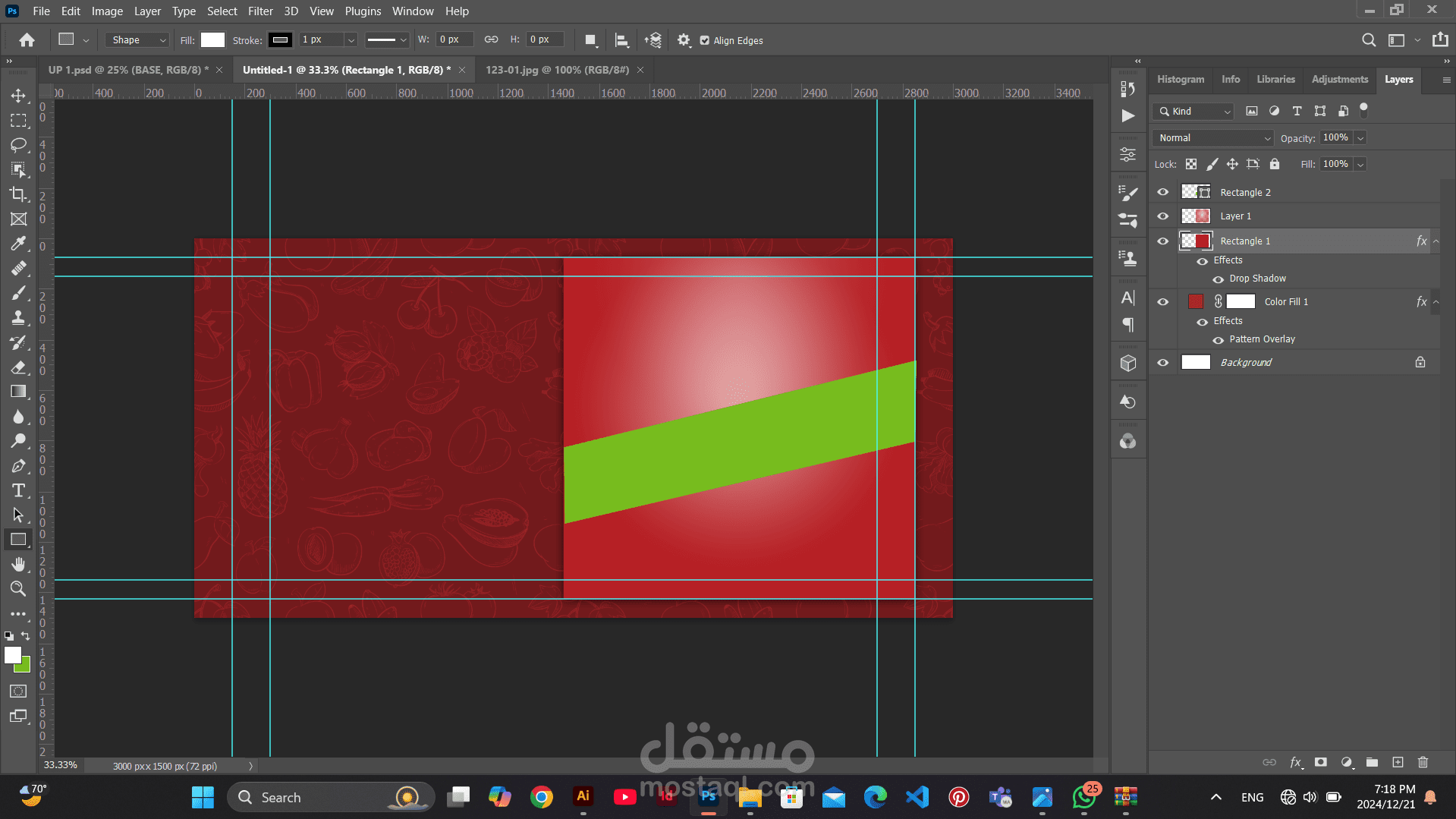
Task: Click the white Fill color swatch
Action: pyautogui.click(x=212, y=40)
